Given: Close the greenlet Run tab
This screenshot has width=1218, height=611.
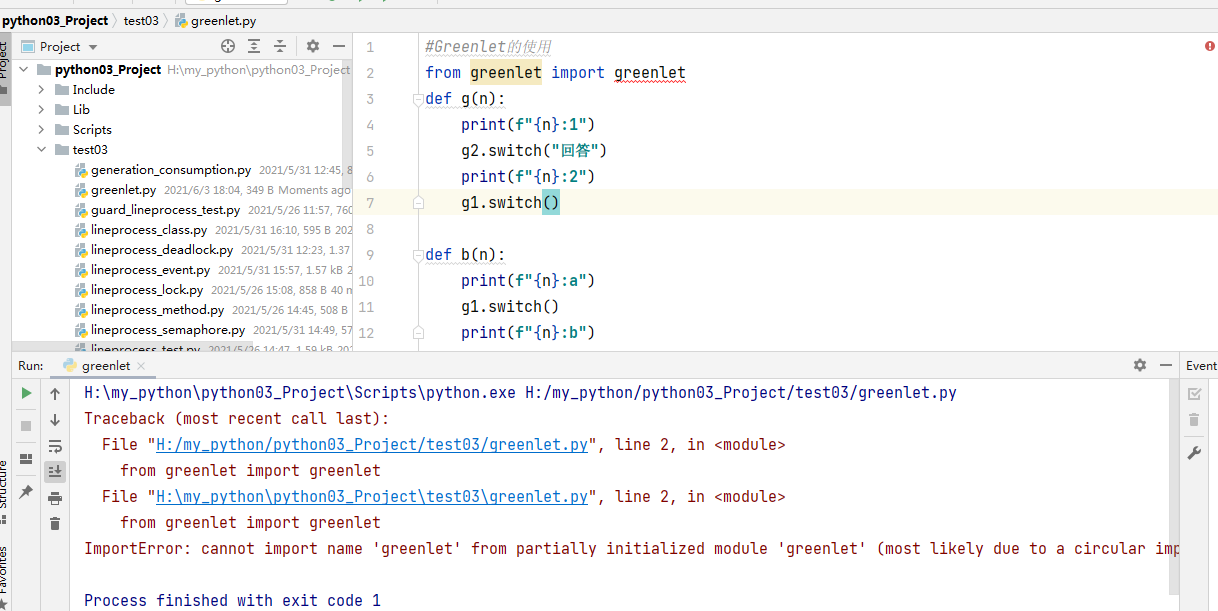Looking at the screenshot, I should click(141, 367).
